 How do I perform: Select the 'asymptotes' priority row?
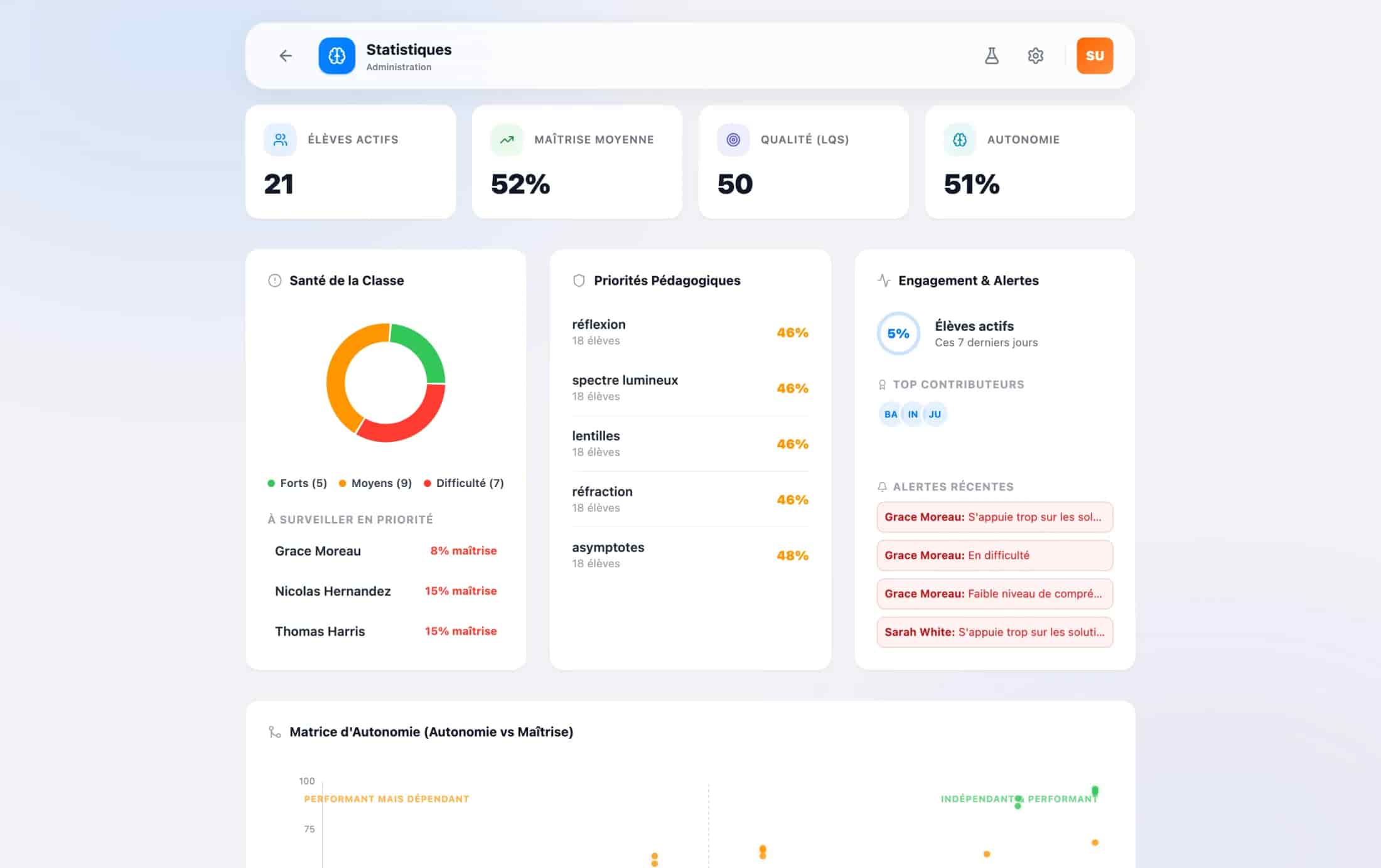[690, 555]
